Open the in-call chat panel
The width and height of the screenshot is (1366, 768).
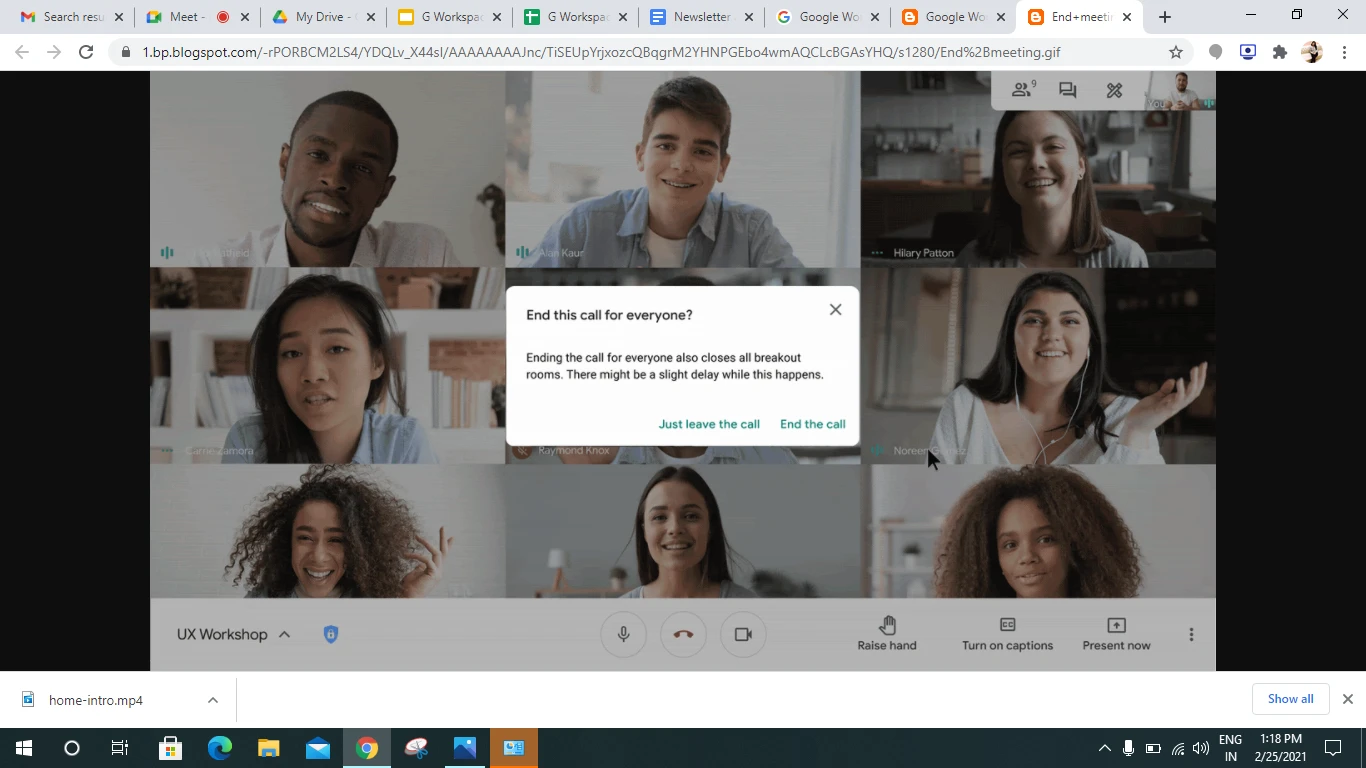coord(1067,89)
